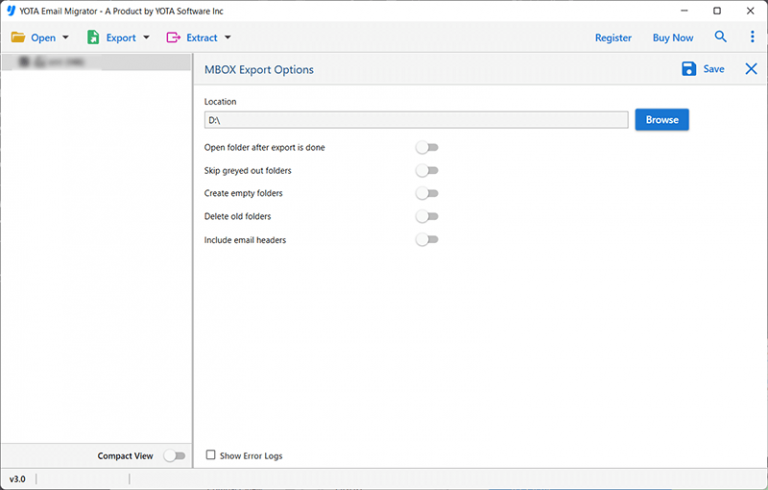Click the Register link
Viewport: 768px width, 490px height.
point(613,38)
